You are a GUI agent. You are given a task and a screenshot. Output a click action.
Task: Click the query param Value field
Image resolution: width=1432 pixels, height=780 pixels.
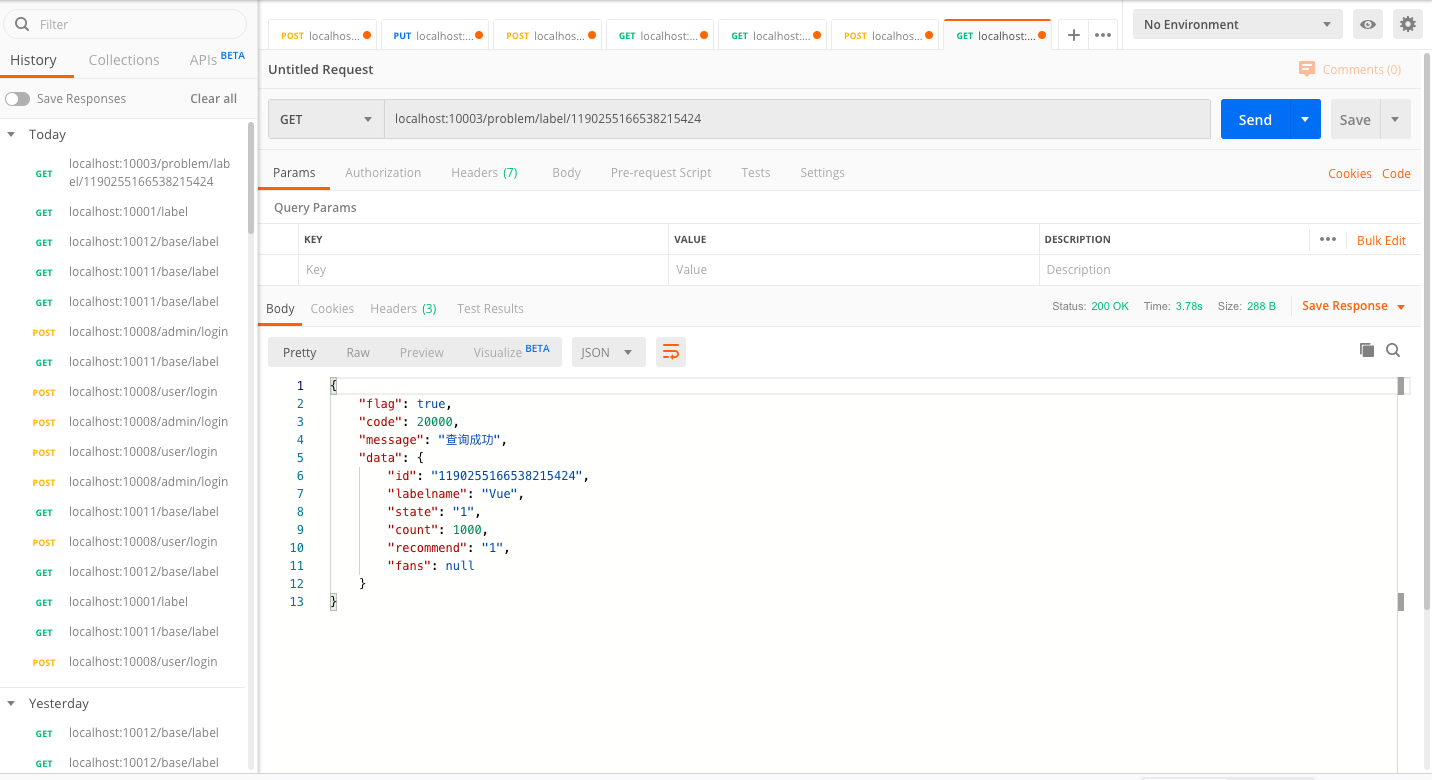tap(854, 270)
